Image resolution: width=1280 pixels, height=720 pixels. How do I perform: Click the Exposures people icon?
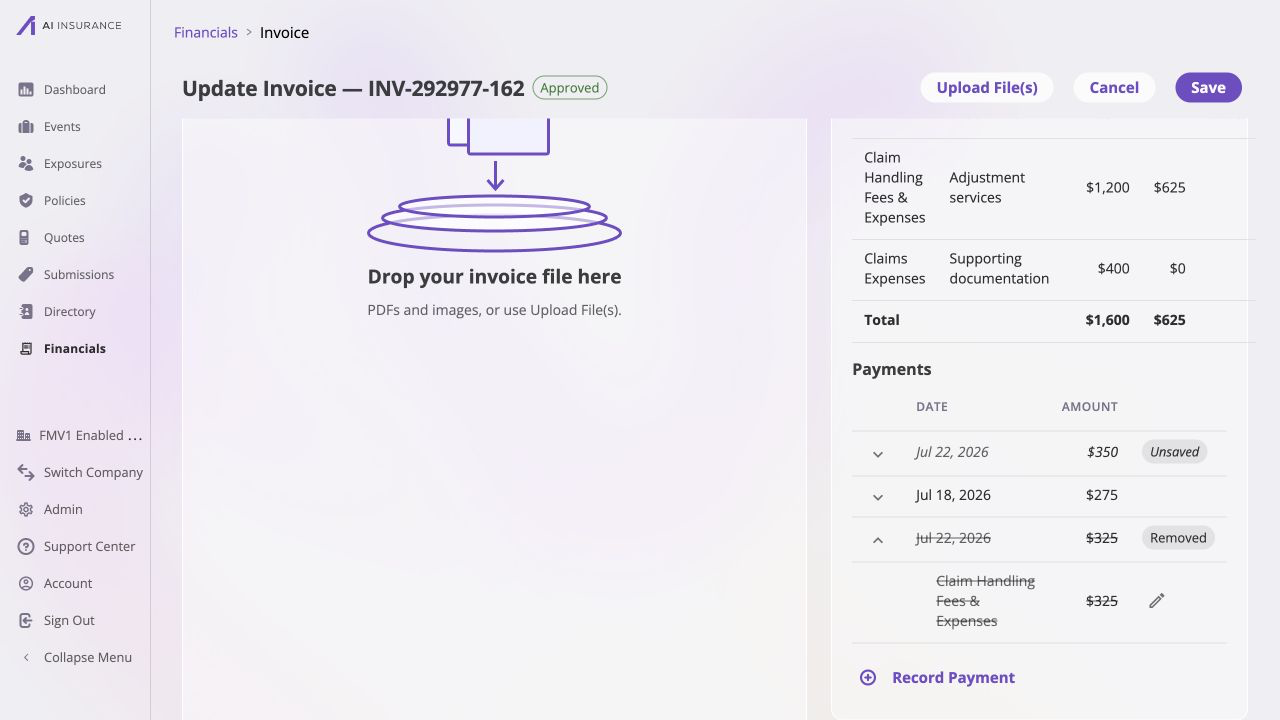click(26, 164)
